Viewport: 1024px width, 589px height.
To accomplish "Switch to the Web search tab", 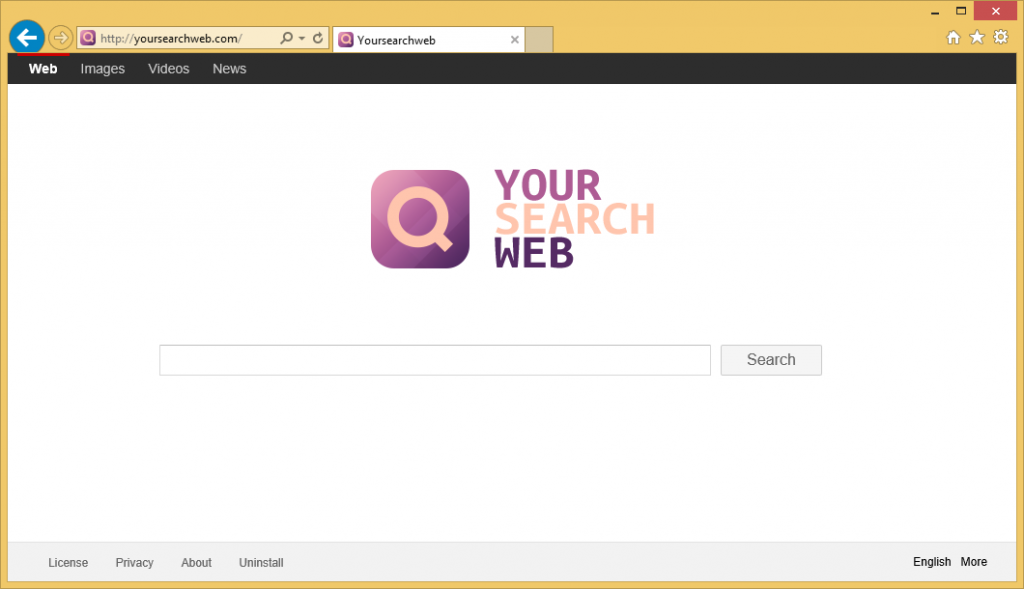I will click(43, 69).
